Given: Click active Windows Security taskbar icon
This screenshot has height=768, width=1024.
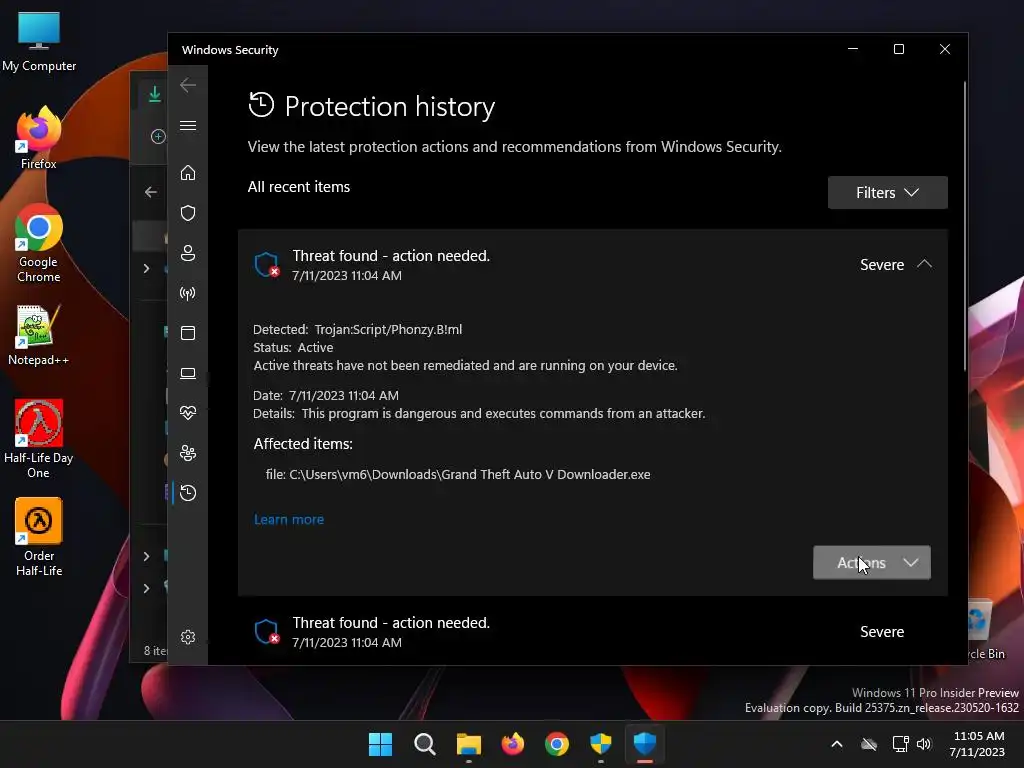Looking at the screenshot, I should (x=645, y=744).
